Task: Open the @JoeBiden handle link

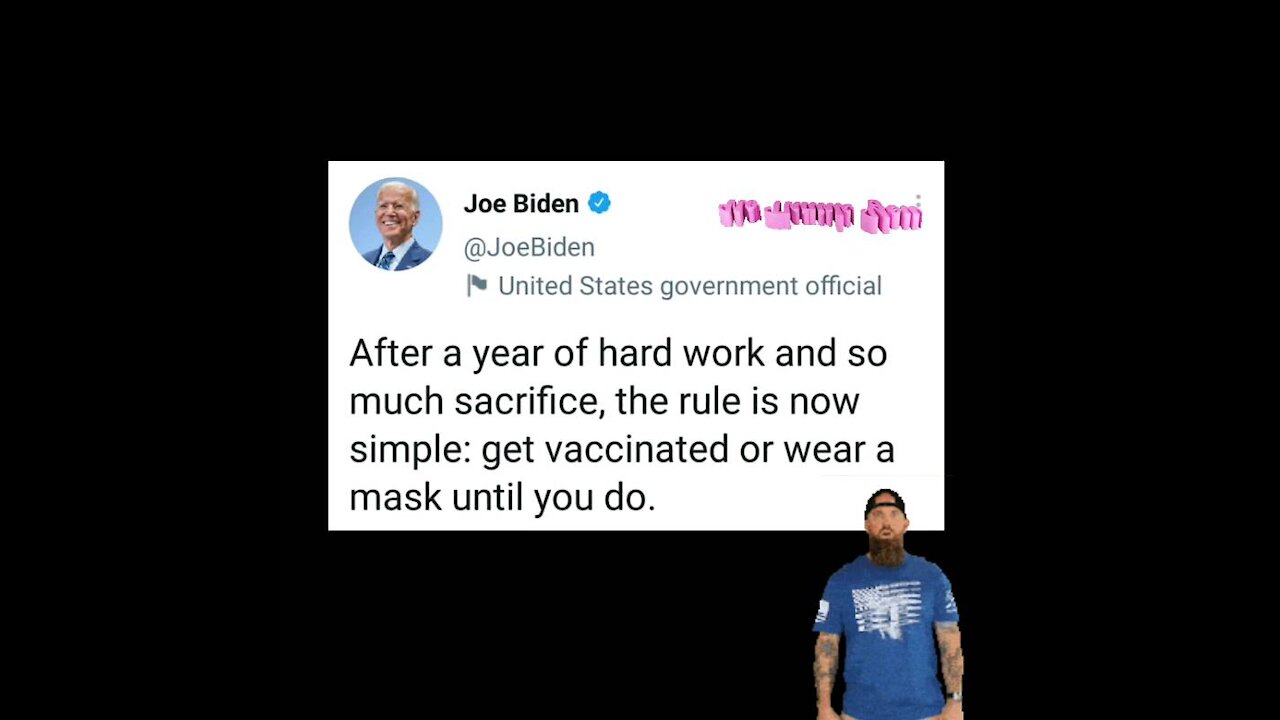Action: [x=529, y=247]
